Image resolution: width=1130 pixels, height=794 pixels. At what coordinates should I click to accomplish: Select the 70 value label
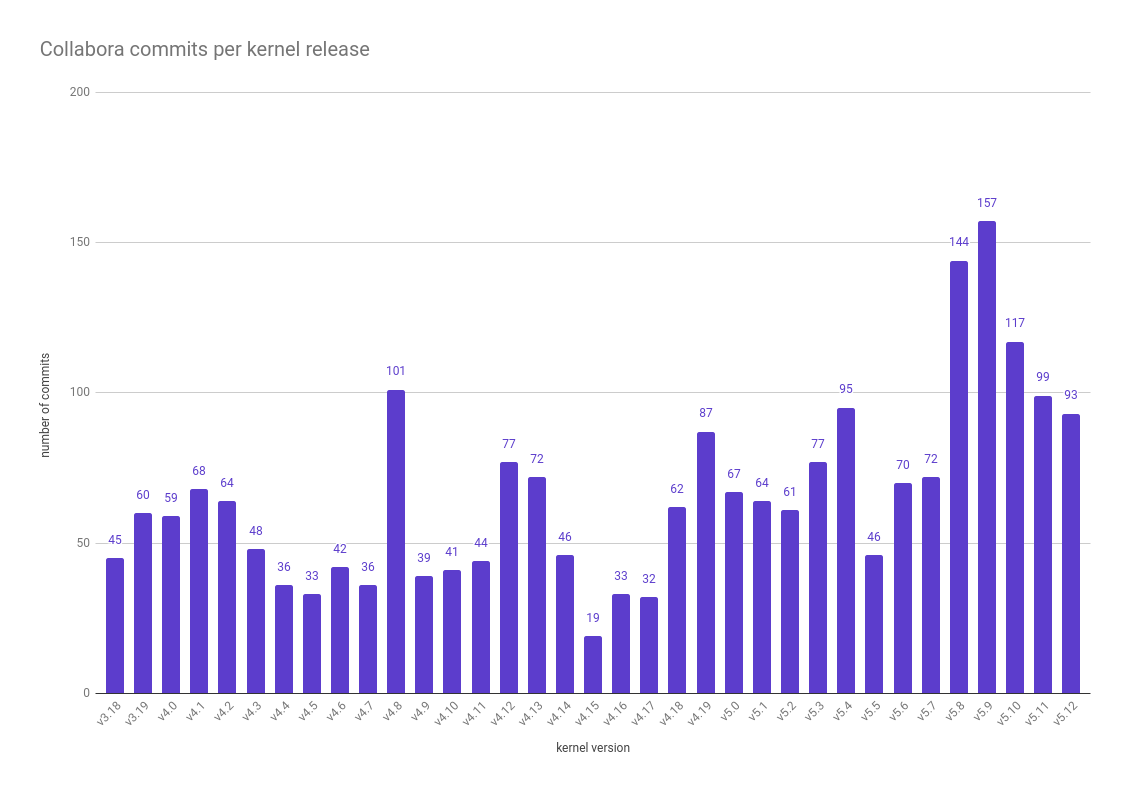[x=902, y=465]
